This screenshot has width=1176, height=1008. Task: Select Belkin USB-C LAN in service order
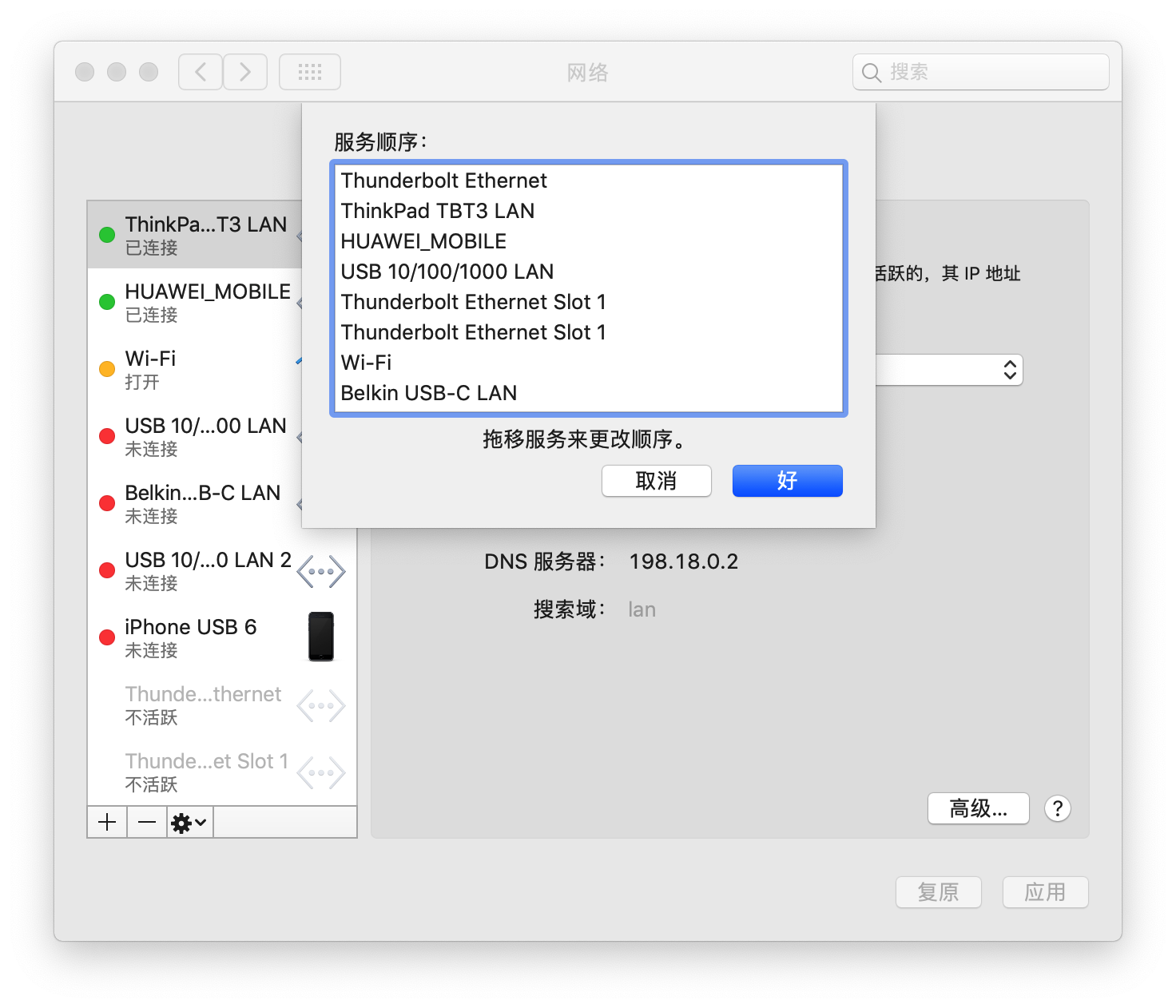589,393
